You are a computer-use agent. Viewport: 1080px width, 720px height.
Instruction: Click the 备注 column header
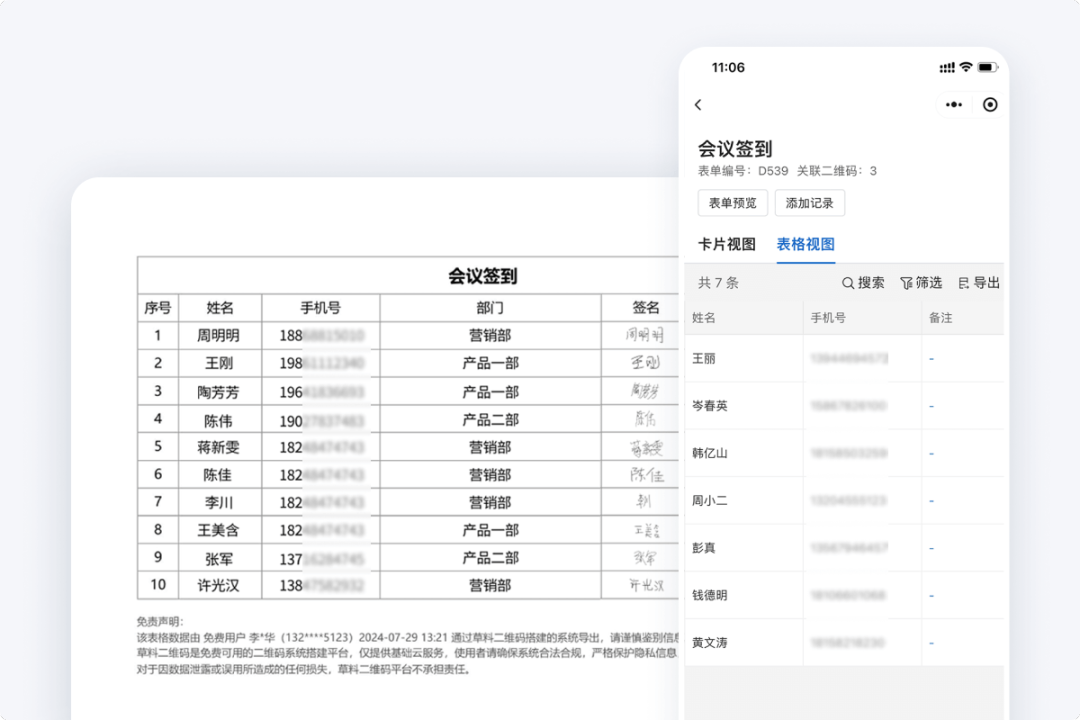click(940, 318)
